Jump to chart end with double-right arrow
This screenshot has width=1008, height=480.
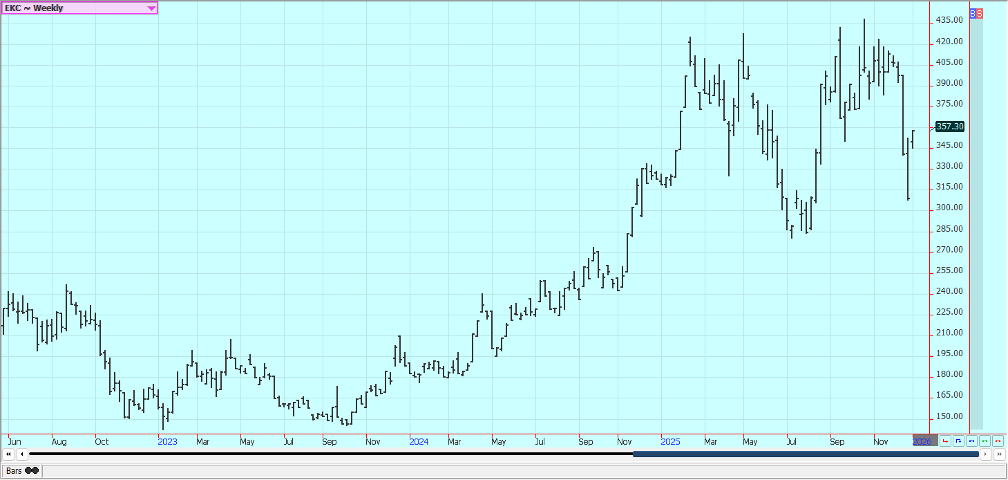click(998, 455)
